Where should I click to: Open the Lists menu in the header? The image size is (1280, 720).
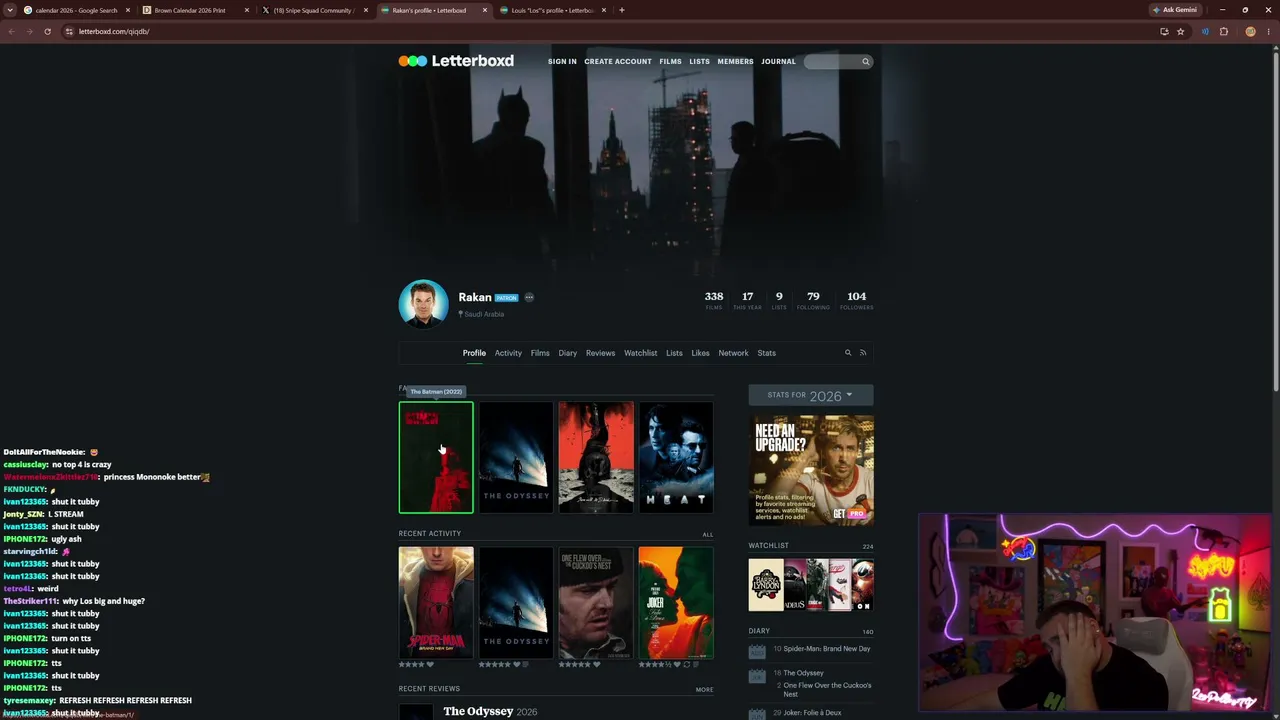[x=699, y=62]
